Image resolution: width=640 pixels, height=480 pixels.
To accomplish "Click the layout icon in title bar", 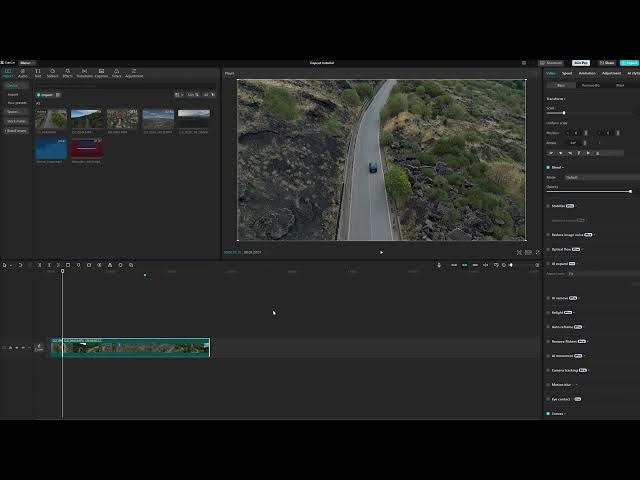I will pos(524,63).
